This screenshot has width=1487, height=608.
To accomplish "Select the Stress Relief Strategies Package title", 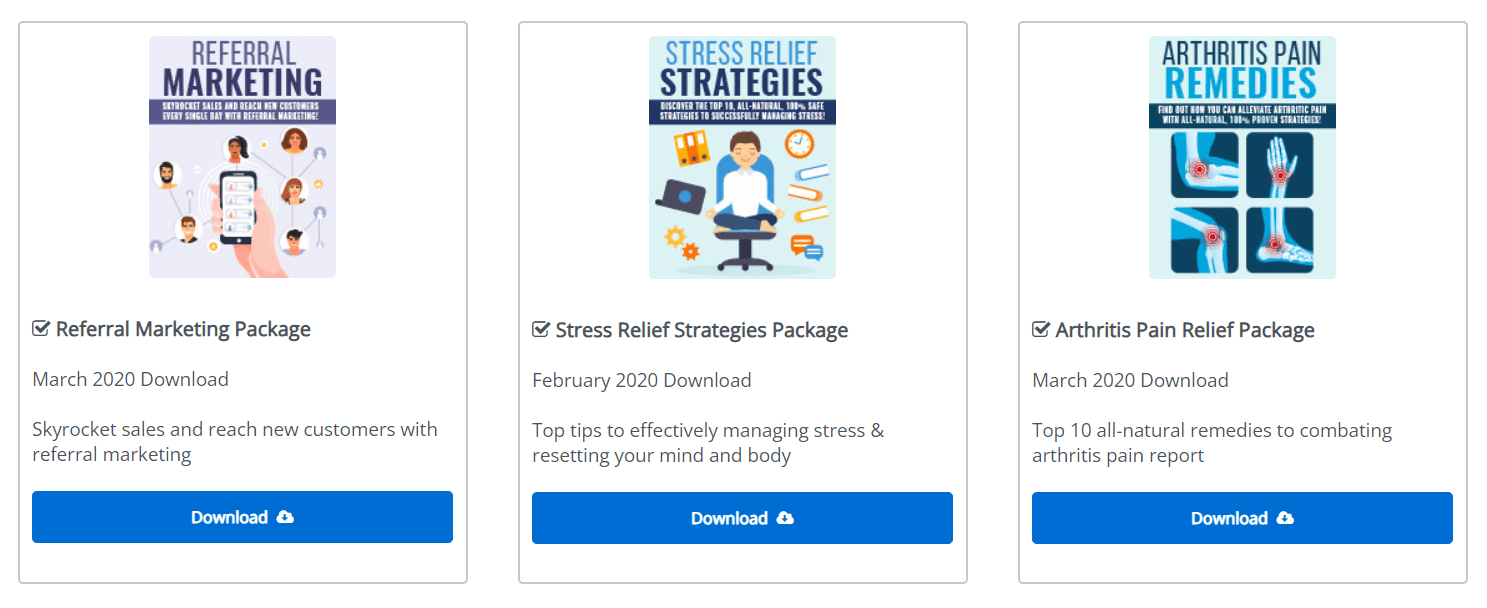I will pyautogui.click(x=702, y=330).
